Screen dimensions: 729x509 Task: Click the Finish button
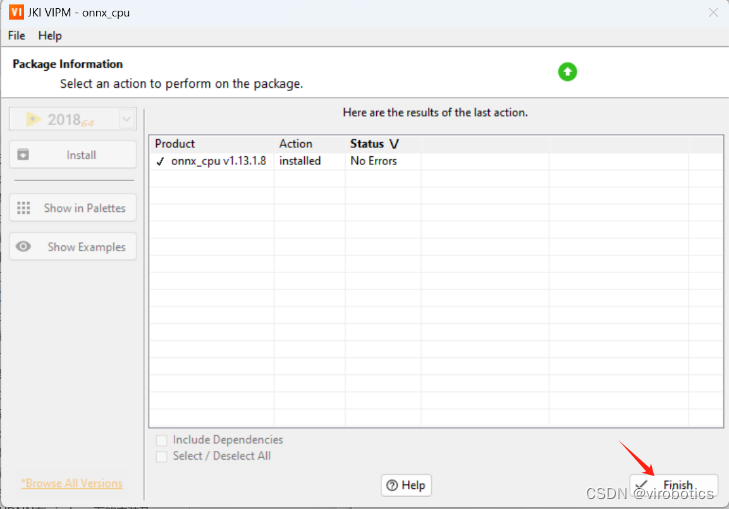[x=674, y=485]
